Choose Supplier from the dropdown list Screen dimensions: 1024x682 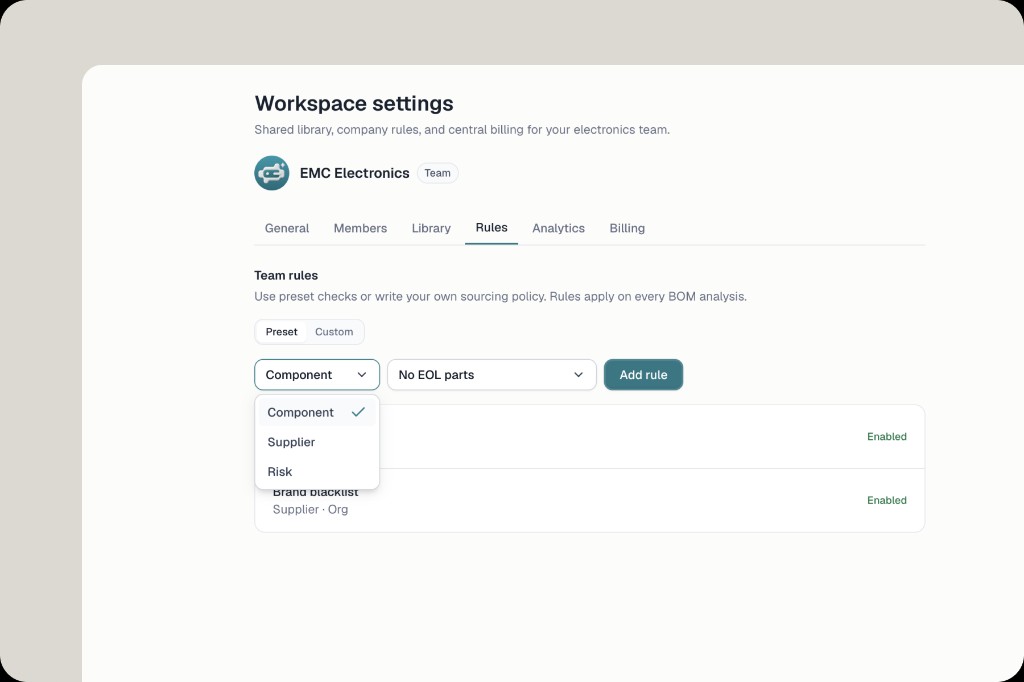click(317, 442)
